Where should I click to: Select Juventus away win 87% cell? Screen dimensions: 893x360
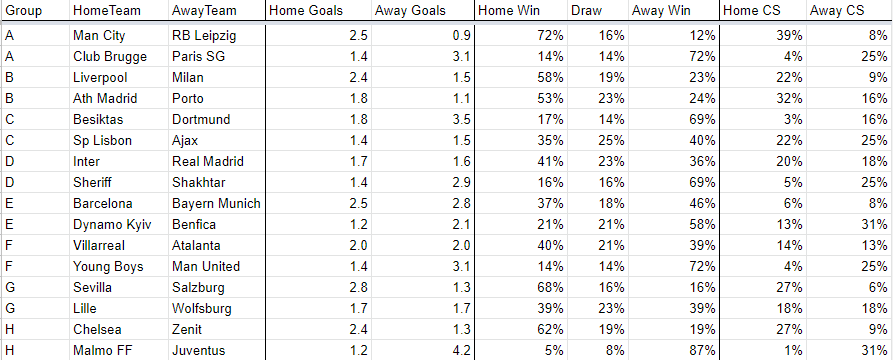click(673, 350)
